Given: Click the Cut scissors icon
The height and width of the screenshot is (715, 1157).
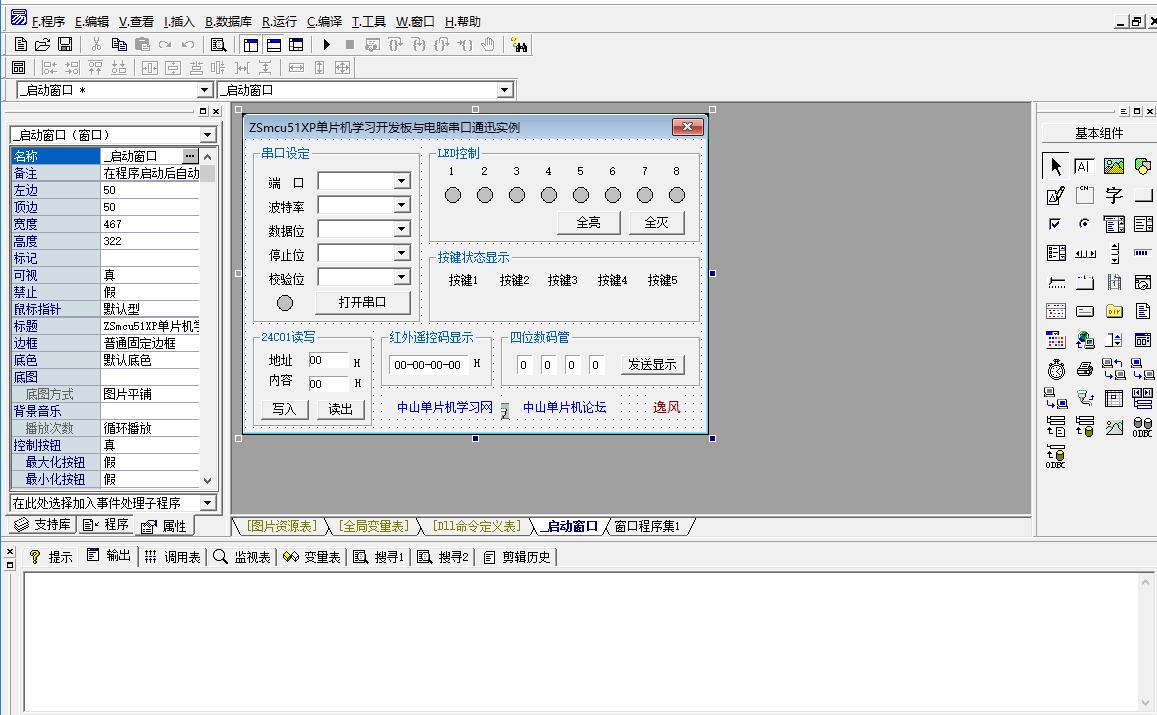Looking at the screenshot, I should click(x=96, y=44).
